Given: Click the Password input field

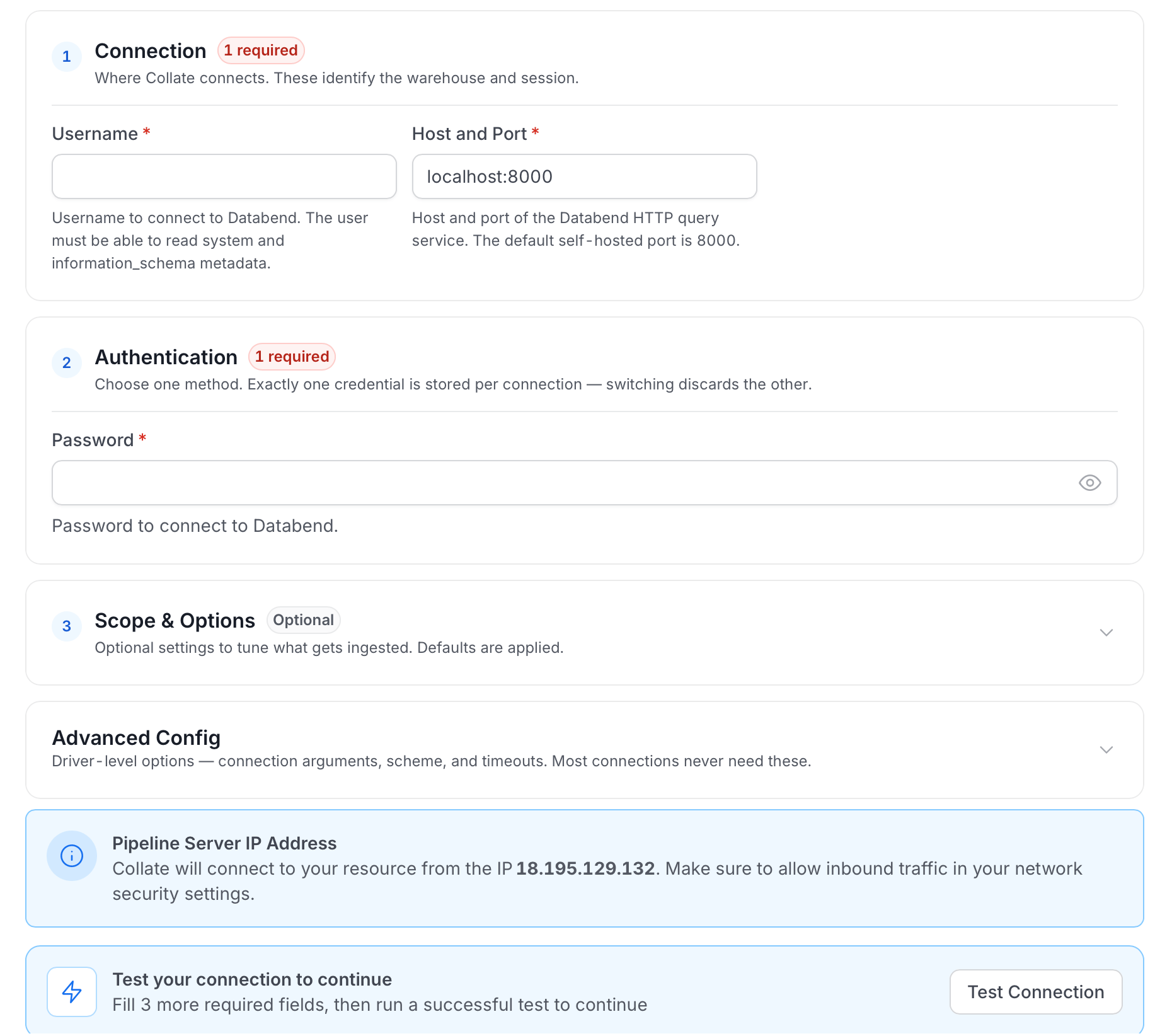Looking at the screenshot, I should pyautogui.click(x=584, y=483).
